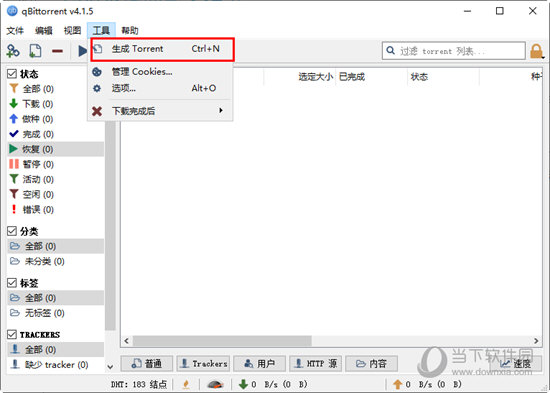This screenshot has width=550, height=393.
Task: Click the upload speed 0 B/s indicator
Action: (427, 384)
